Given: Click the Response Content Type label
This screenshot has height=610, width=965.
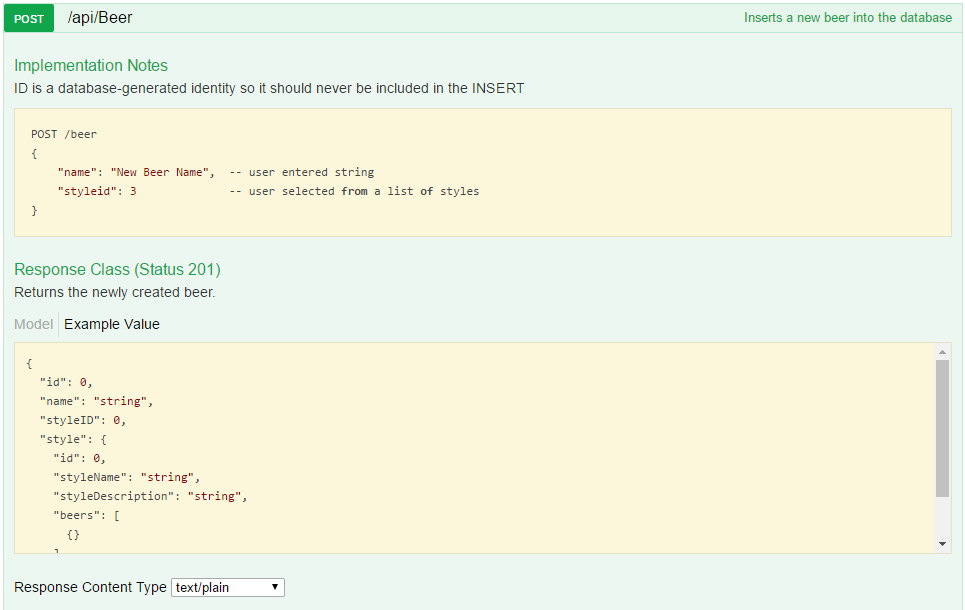Looking at the screenshot, I should (x=90, y=587).
